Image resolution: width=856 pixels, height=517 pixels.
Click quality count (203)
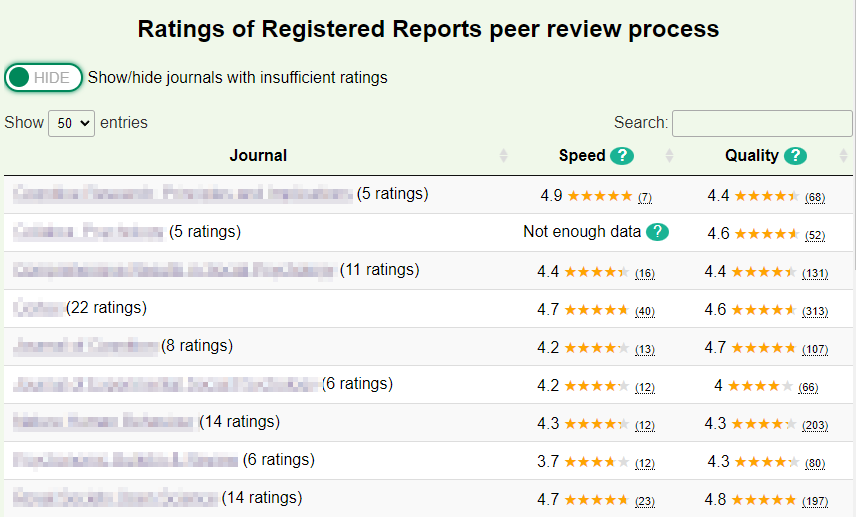point(815,425)
